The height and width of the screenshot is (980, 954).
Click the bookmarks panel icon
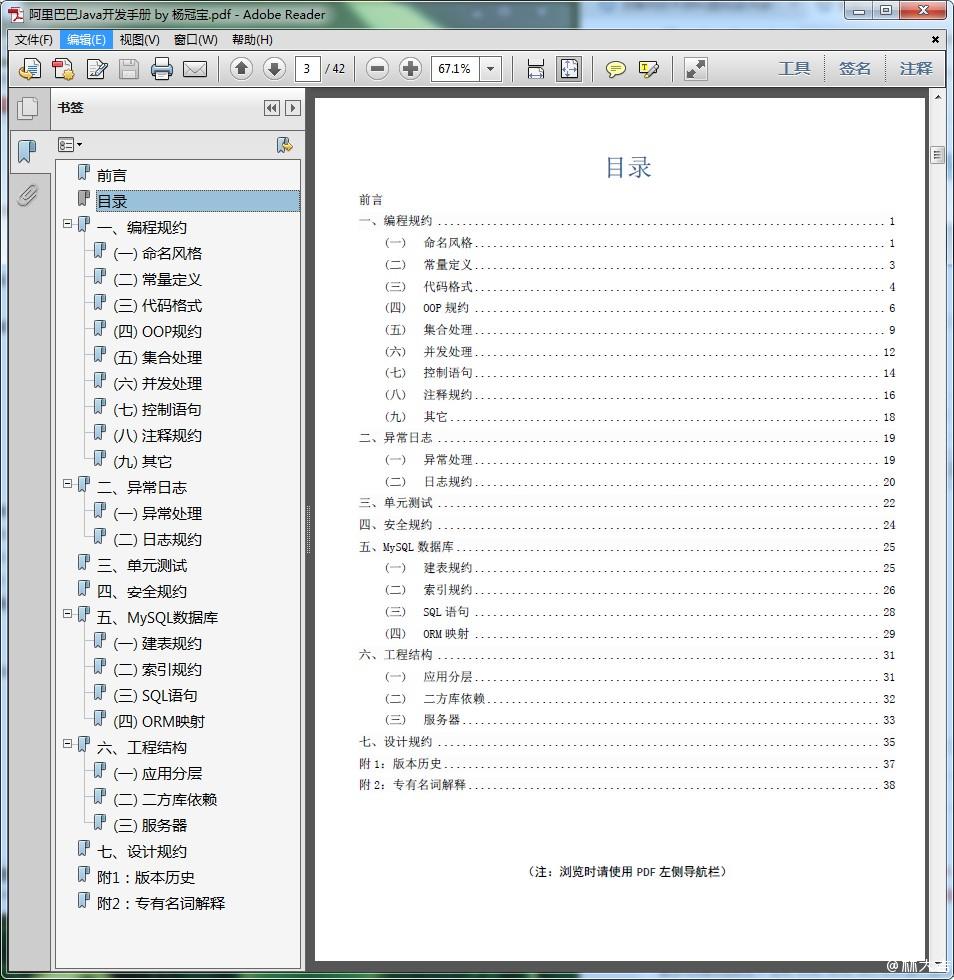(x=28, y=151)
